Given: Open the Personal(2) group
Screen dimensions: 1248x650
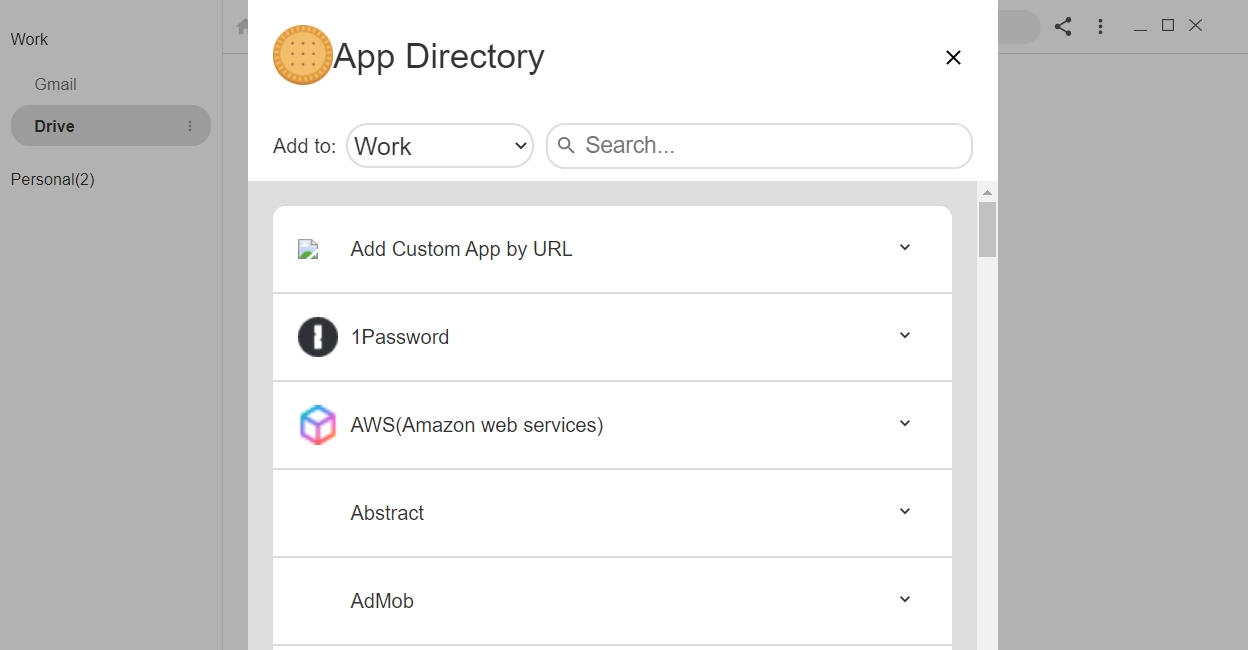Looking at the screenshot, I should tap(52, 179).
